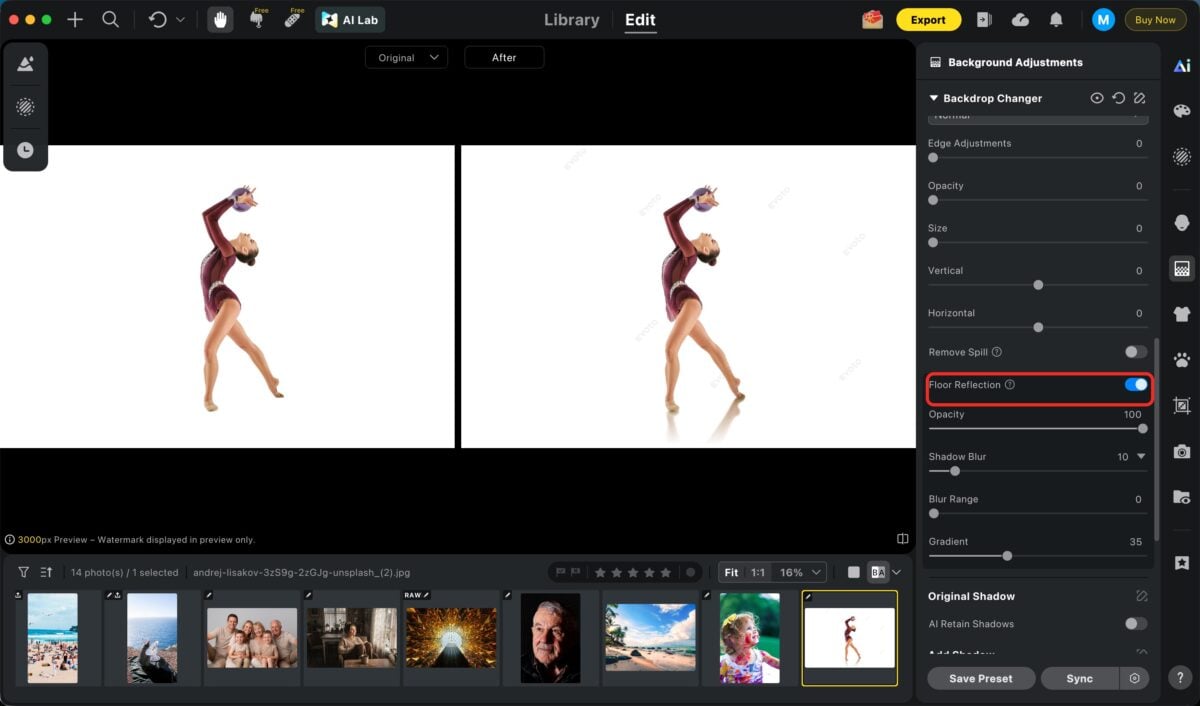Enable the Remove Spill toggle
The image size is (1200, 706).
click(1135, 352)
